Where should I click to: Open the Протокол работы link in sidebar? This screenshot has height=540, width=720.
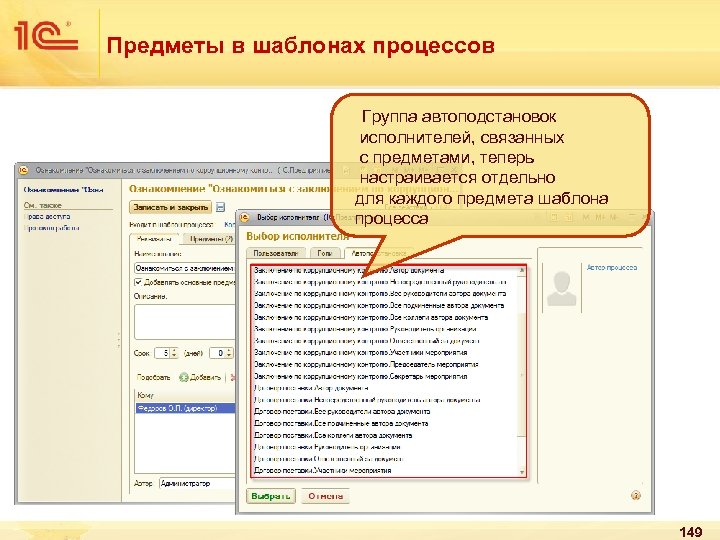[x=51, y=228]
